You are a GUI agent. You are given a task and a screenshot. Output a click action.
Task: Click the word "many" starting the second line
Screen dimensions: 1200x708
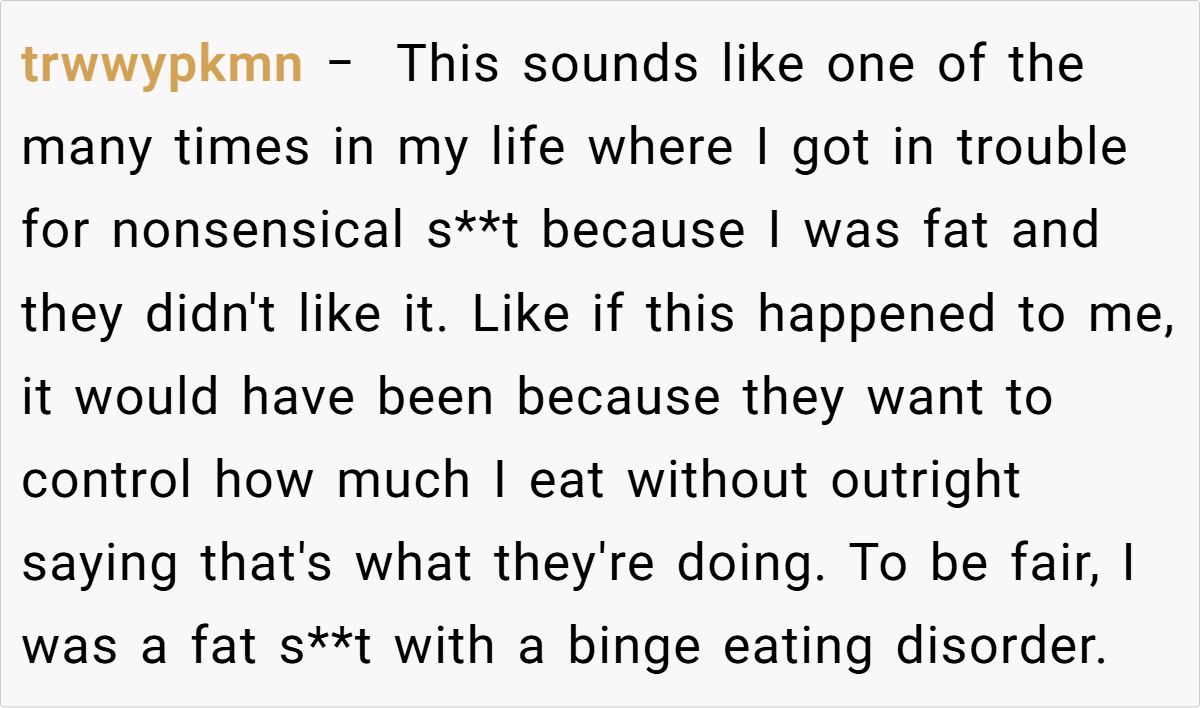click(x=87, y=149)
